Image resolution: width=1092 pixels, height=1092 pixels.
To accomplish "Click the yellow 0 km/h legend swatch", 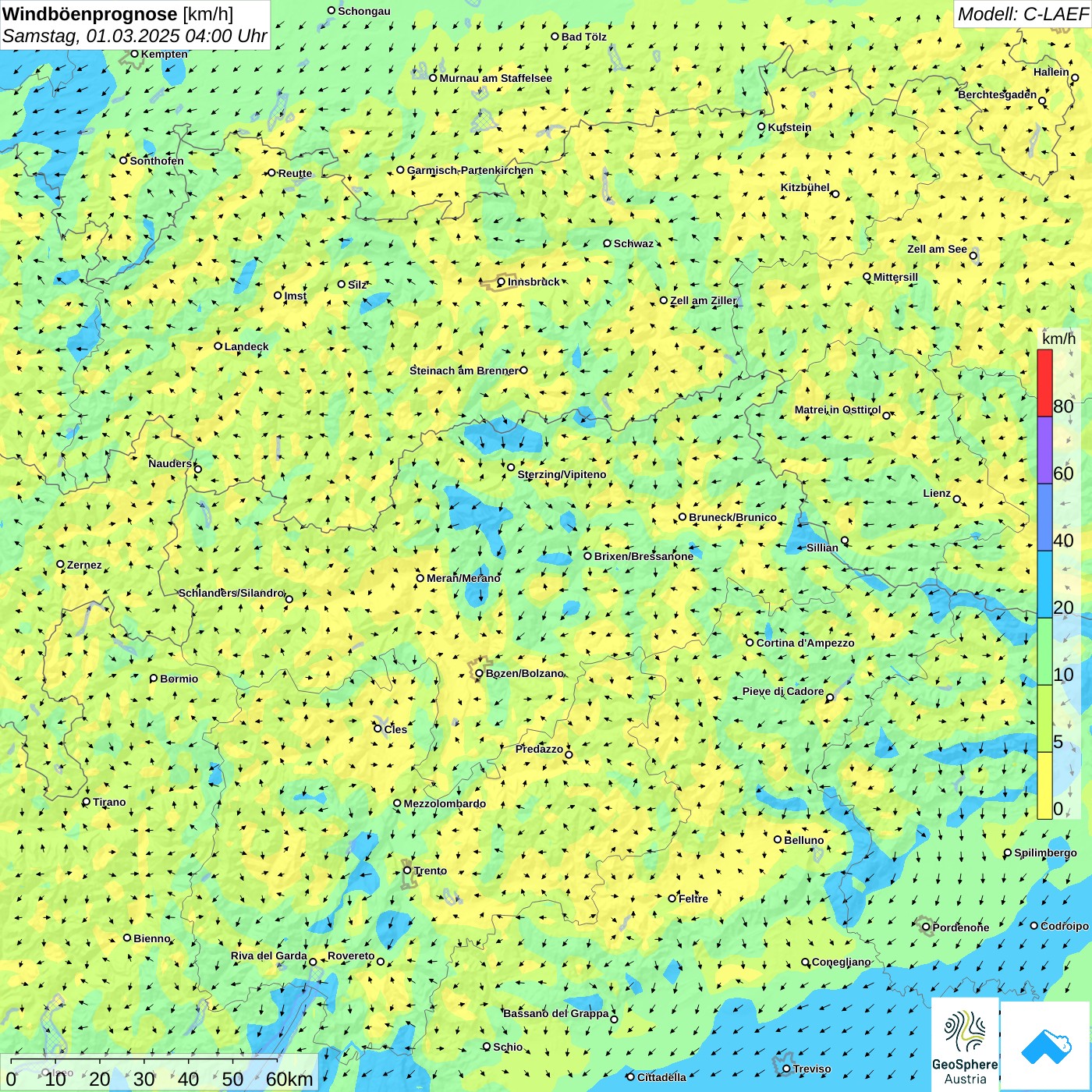I will pos(1044,785).
